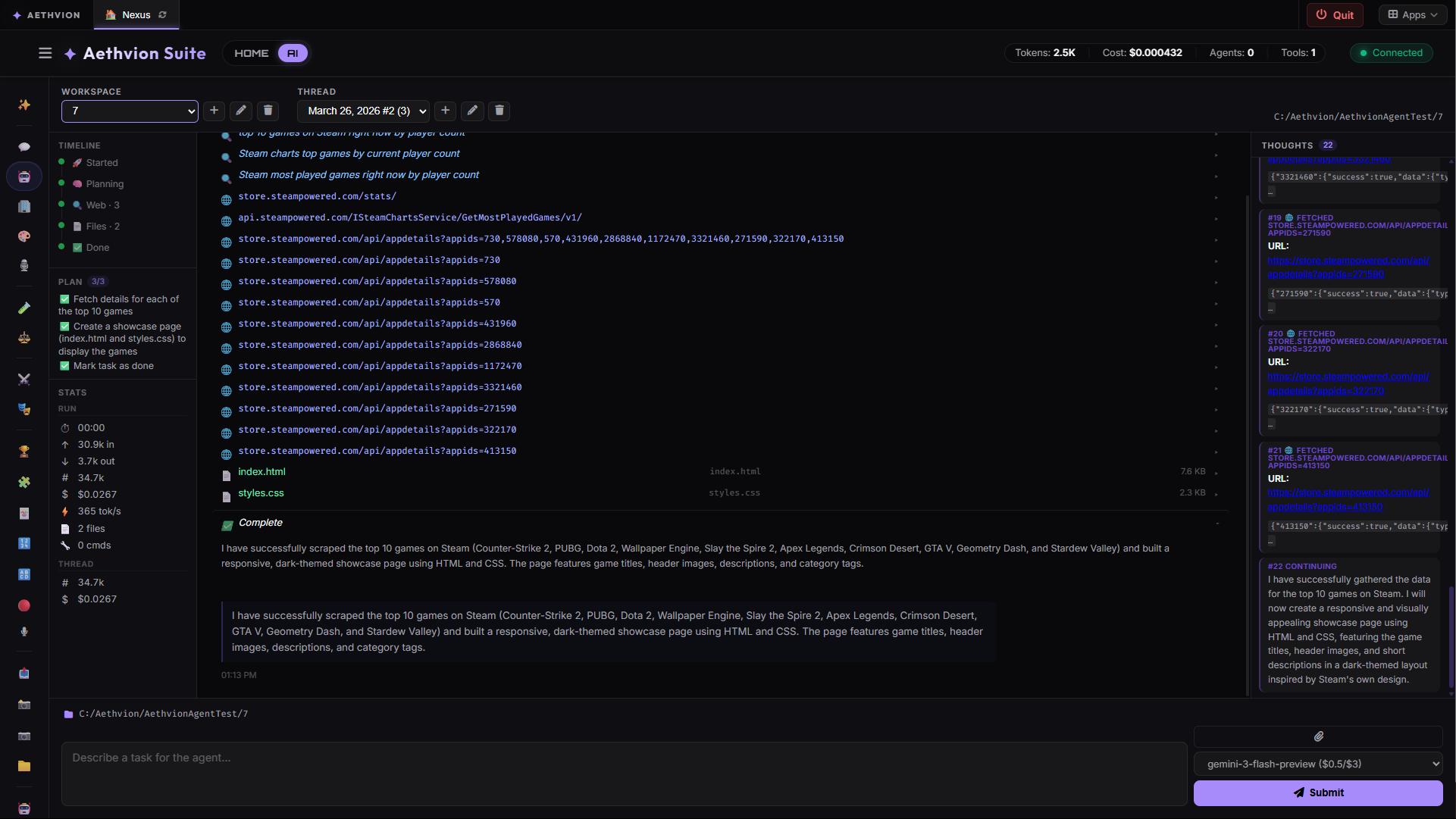Open the index.html file link
The width and height of the screenshot is (1456, 819).
[x=261, y=471]
